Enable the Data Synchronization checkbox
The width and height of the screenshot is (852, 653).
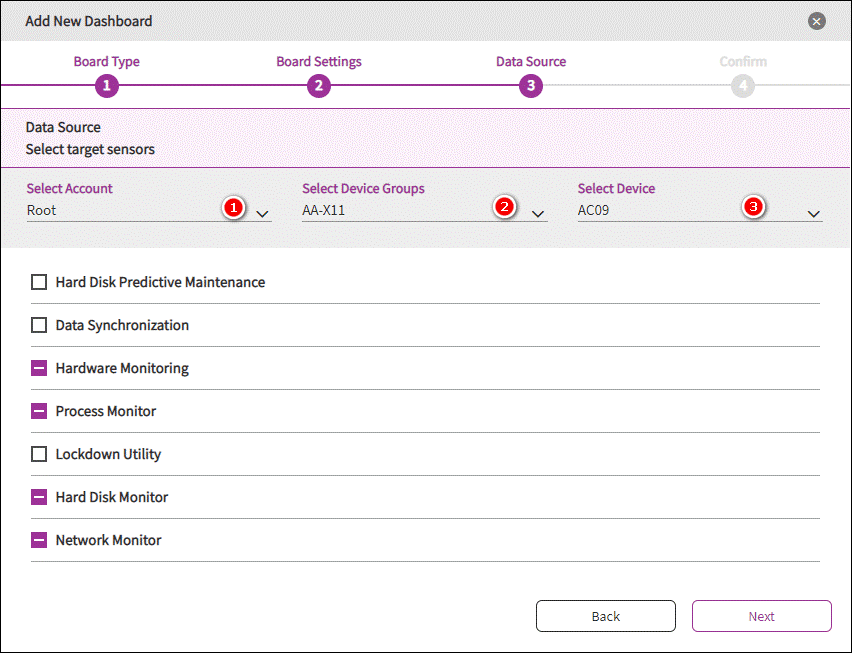[39, 325]
